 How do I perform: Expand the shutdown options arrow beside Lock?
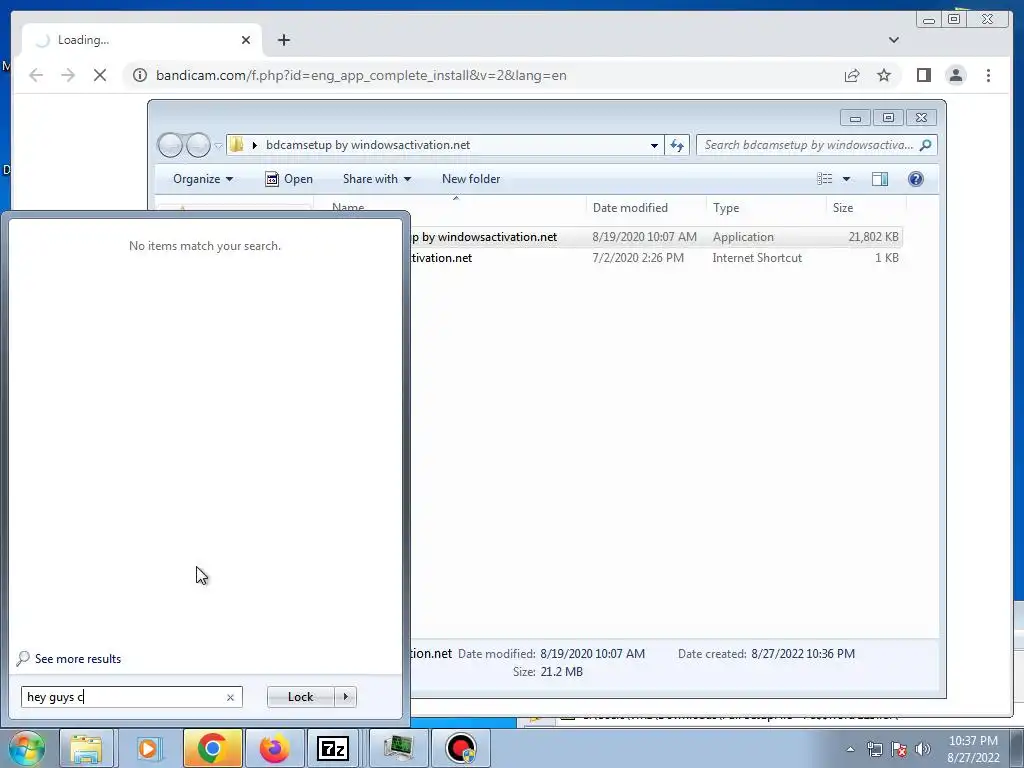click(x=345, y=697)
